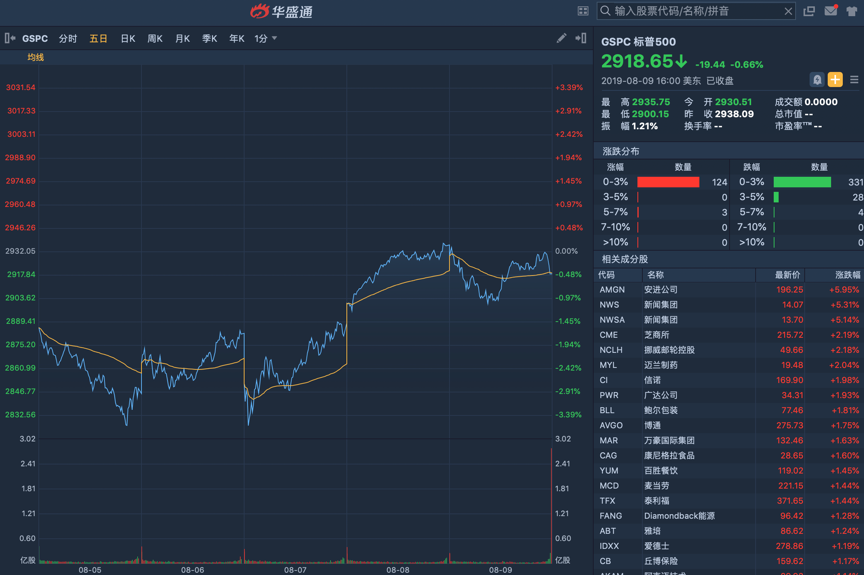Screen dimensions: 864x575
Task: Sort constituents by 名称 column
Action: tap(655, 275)
